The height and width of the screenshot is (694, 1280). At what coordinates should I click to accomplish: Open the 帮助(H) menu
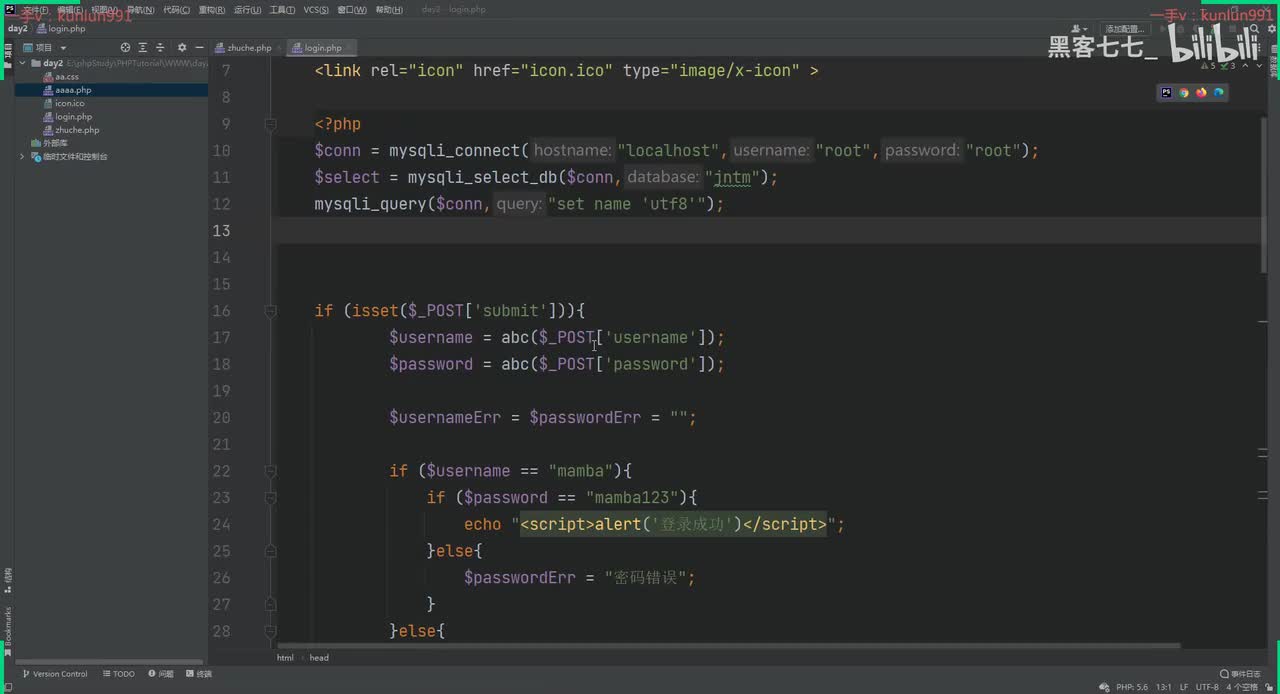pyautogui.click(x=389, y=10)
